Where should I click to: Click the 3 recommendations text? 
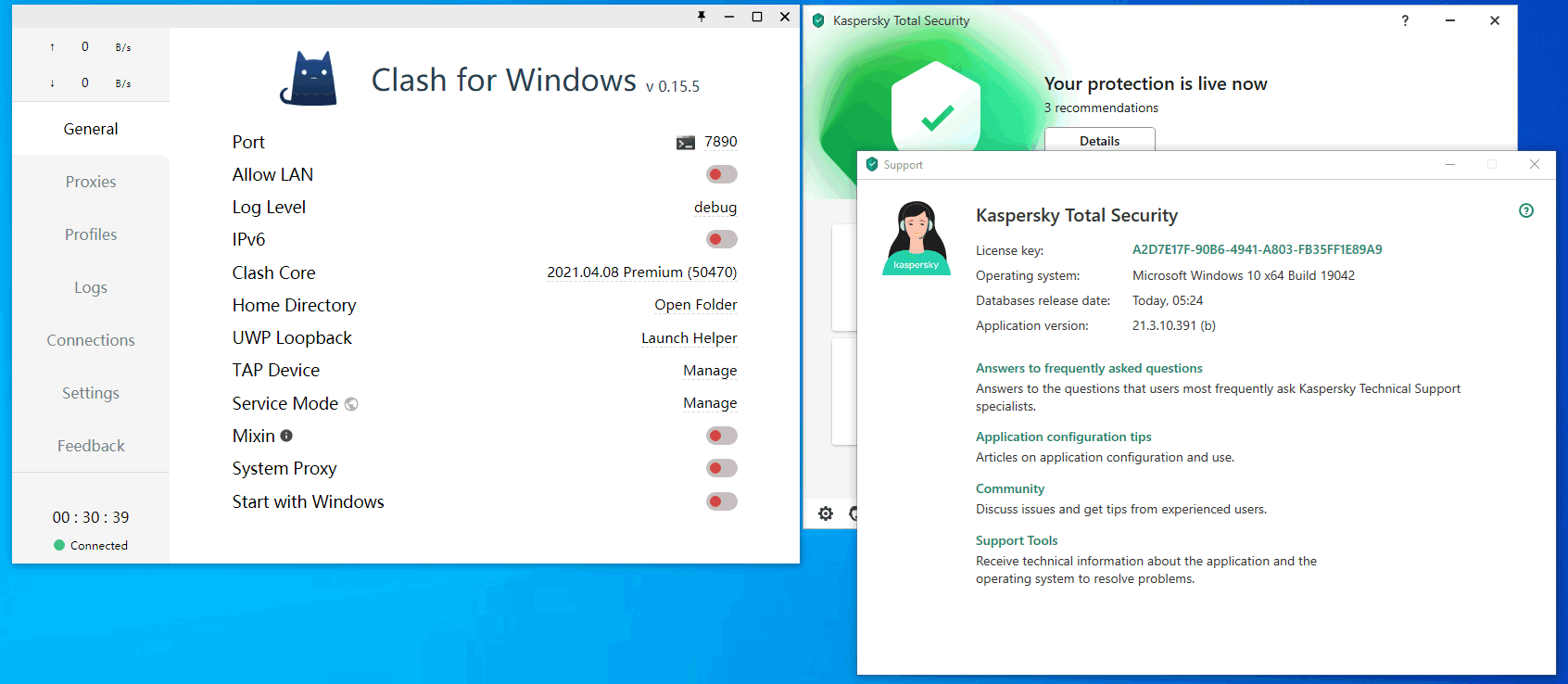pos(1101,108)
